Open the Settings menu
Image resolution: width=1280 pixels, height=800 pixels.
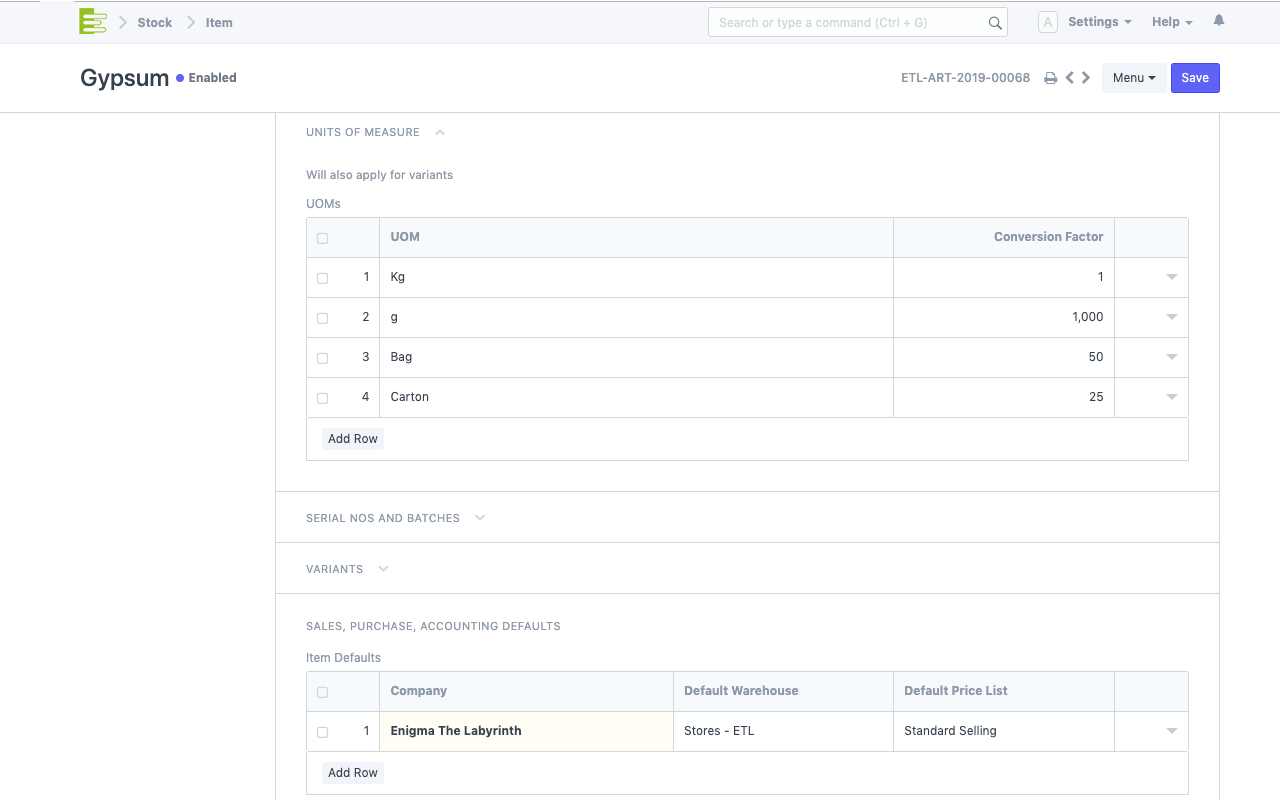click(1099, 22)
